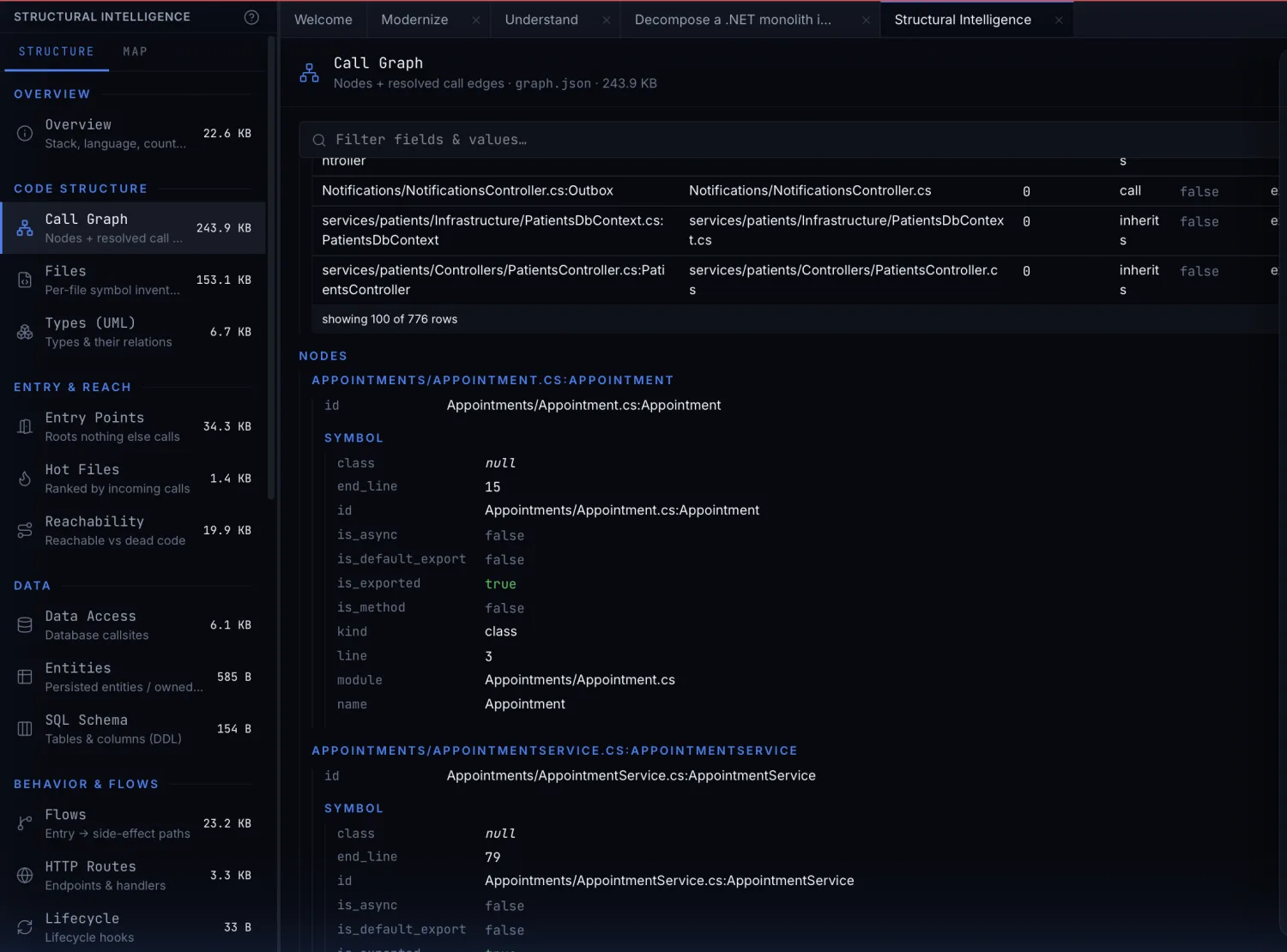The image size is (1287, 952).
Task: Click the Types (UML) icon
Action: tap(25, 332)
